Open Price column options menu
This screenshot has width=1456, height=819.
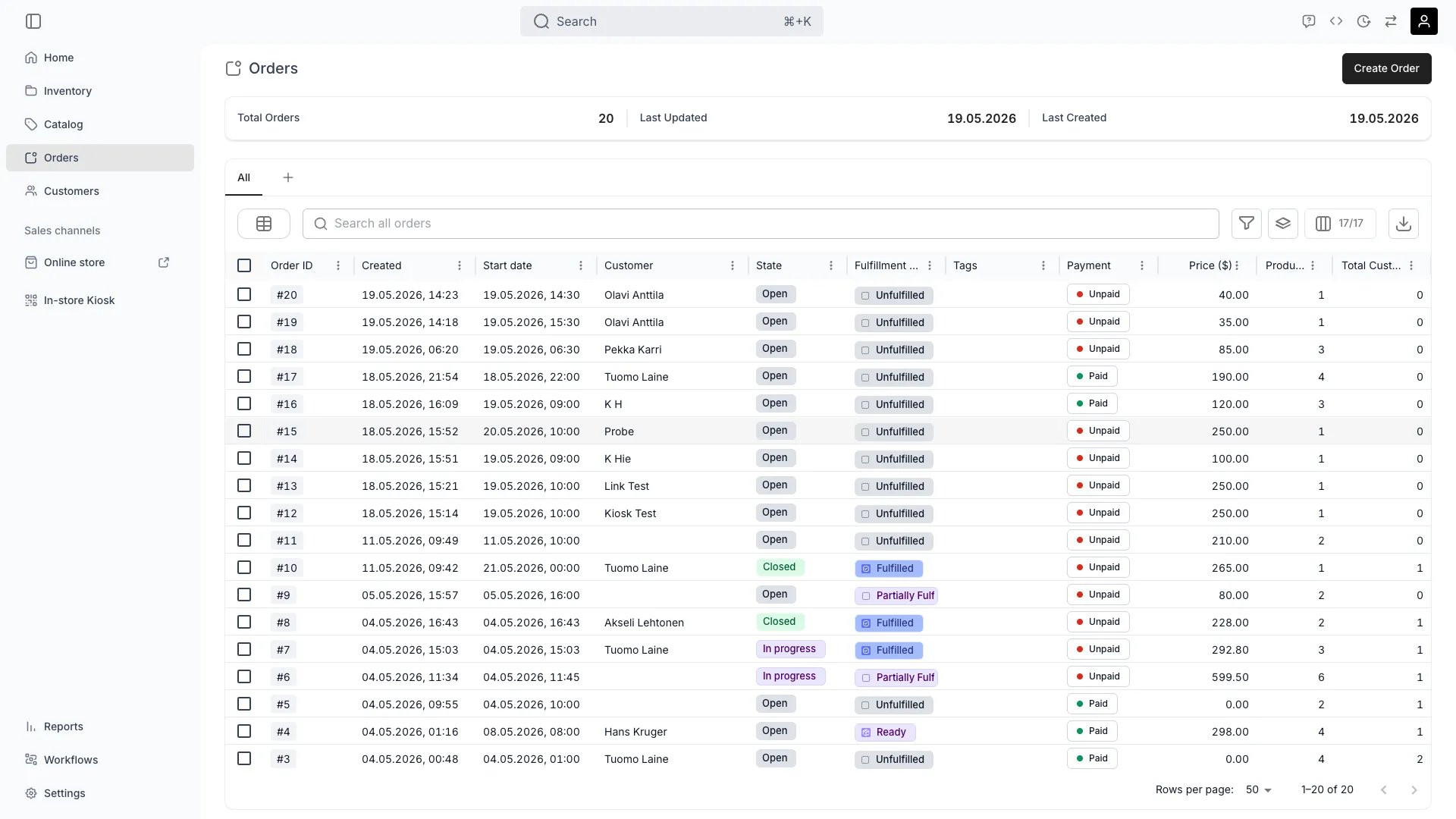[x=1237, y=265]
